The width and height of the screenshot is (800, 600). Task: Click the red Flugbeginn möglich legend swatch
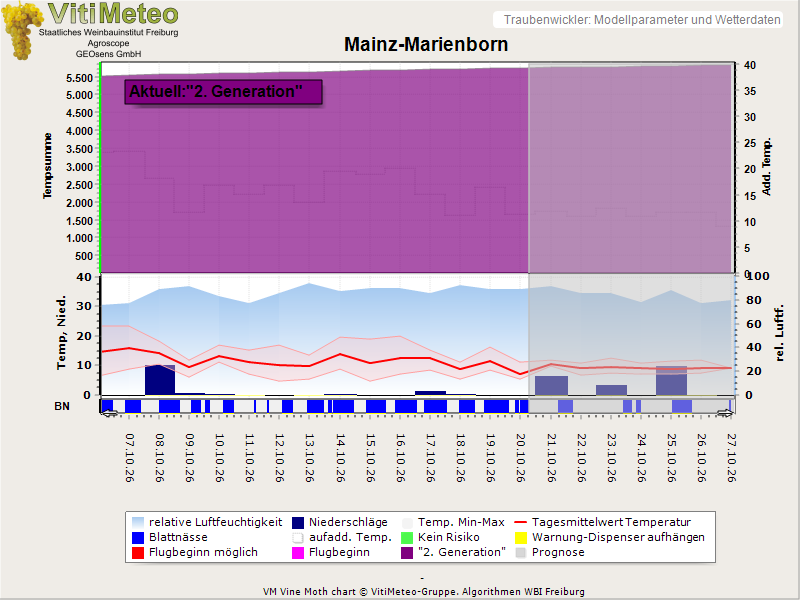(138, 553)
